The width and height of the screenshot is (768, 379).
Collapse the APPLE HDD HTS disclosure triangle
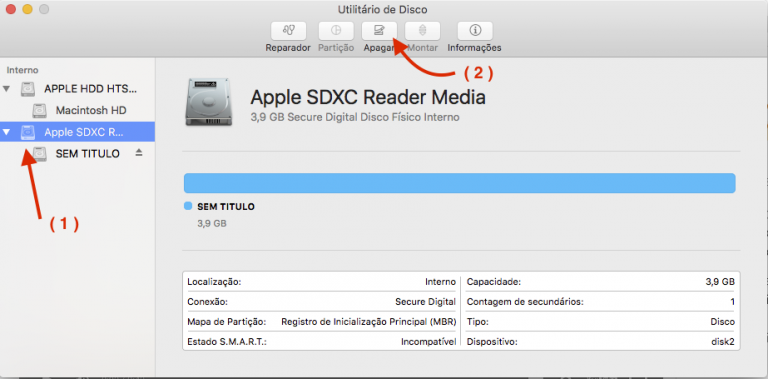click(6, 89)
